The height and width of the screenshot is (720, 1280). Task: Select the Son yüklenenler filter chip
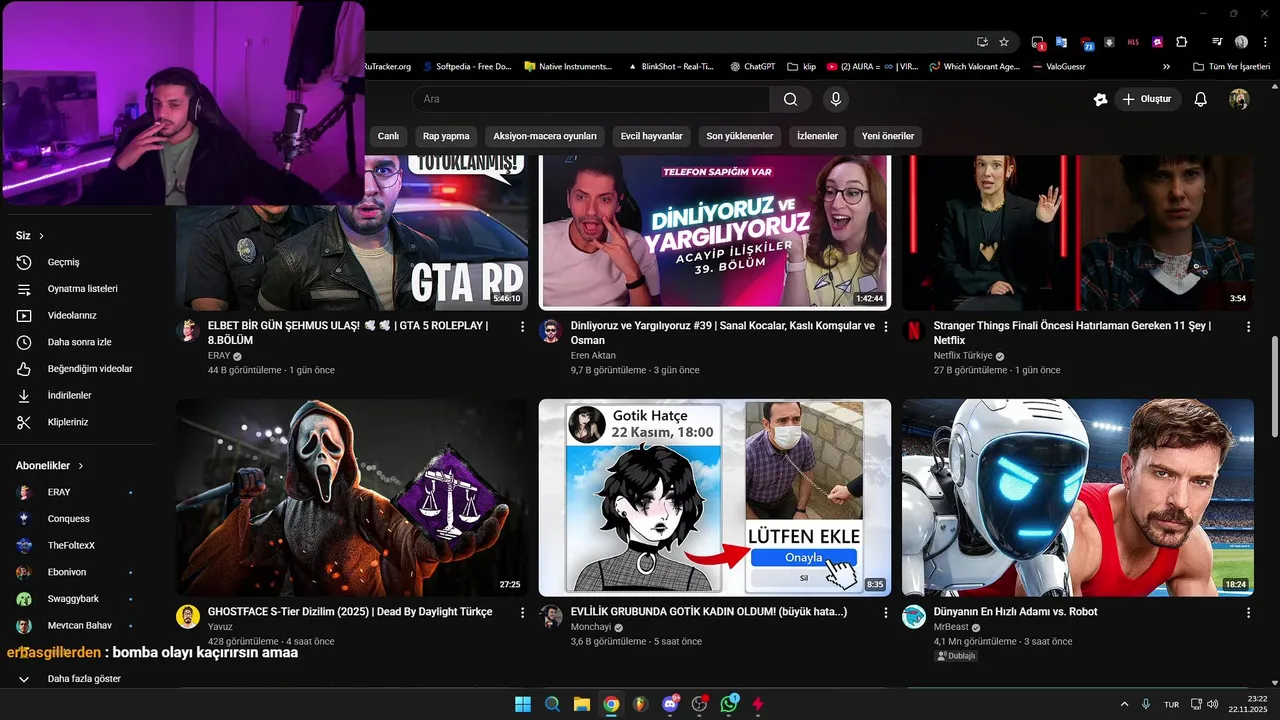pyautogui.click(x=740, y=136)
